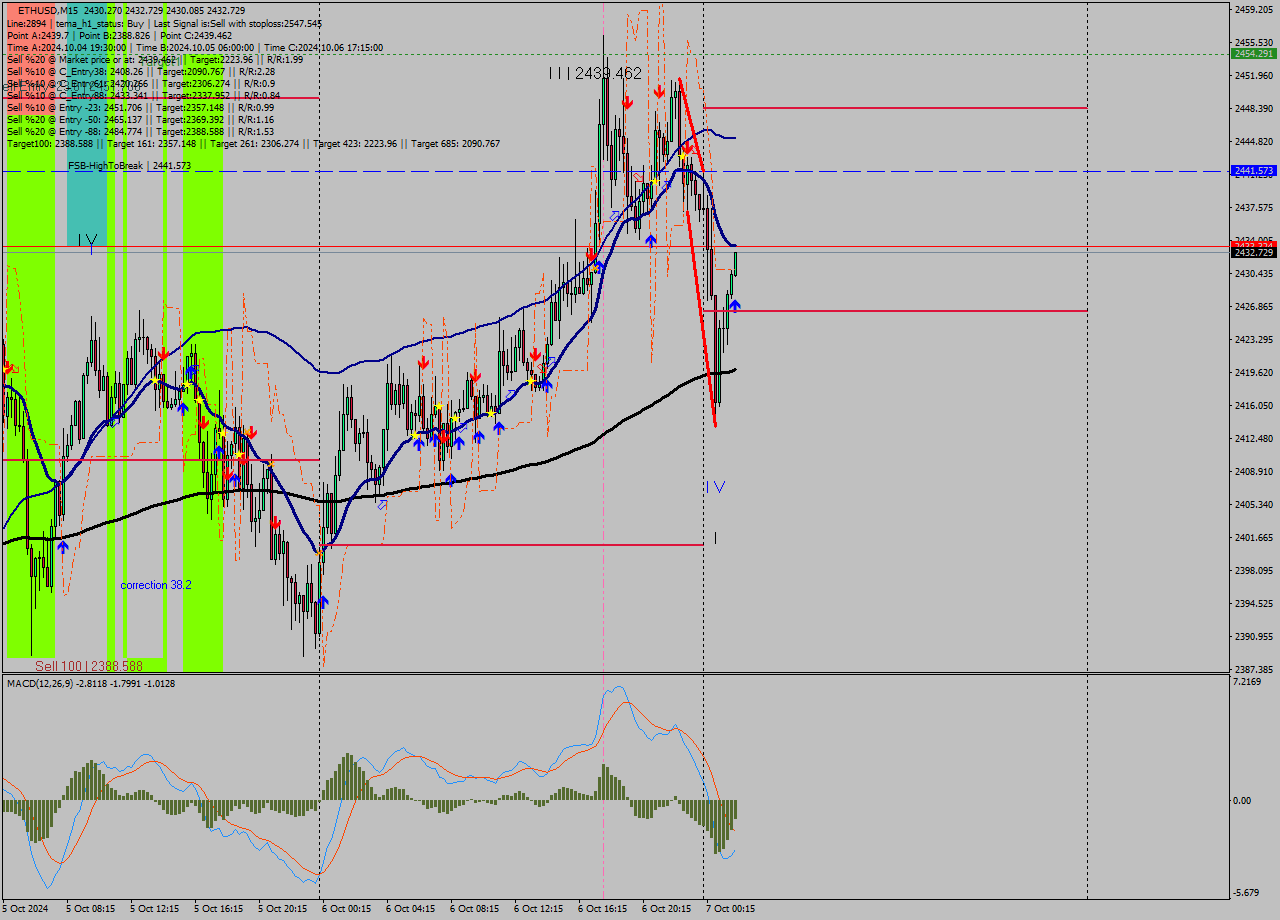Click the 'I I I 2439.462' wave label

click(595, 74)
